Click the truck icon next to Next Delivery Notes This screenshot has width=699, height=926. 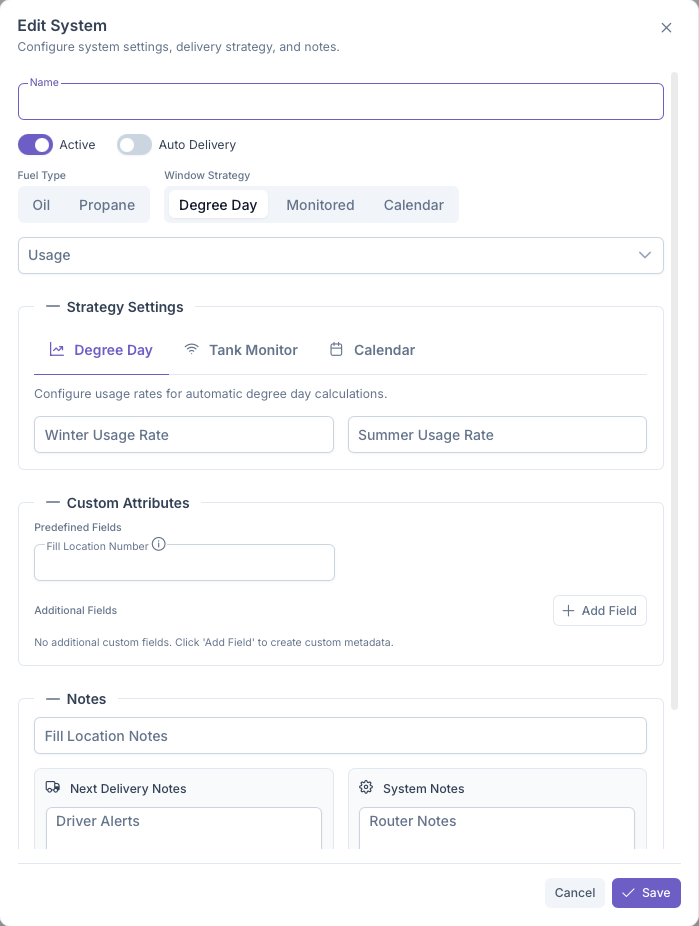click(53, 788)
